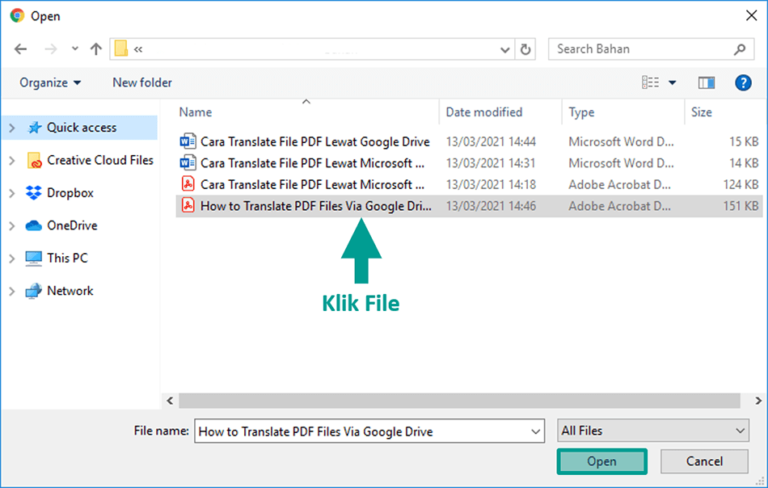Go back with the left arrow button

click(x=21, y=49)
